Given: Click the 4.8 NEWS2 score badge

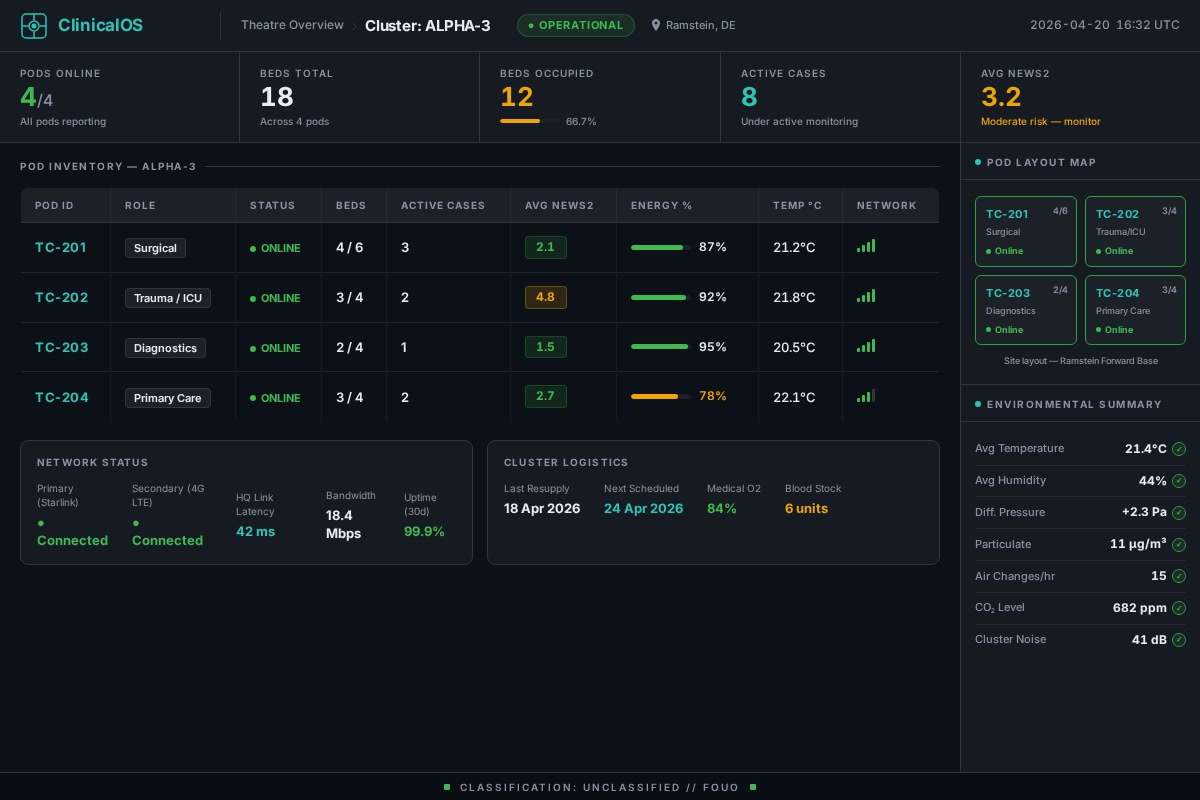Looking at the screenshot, I should [546, 297].
